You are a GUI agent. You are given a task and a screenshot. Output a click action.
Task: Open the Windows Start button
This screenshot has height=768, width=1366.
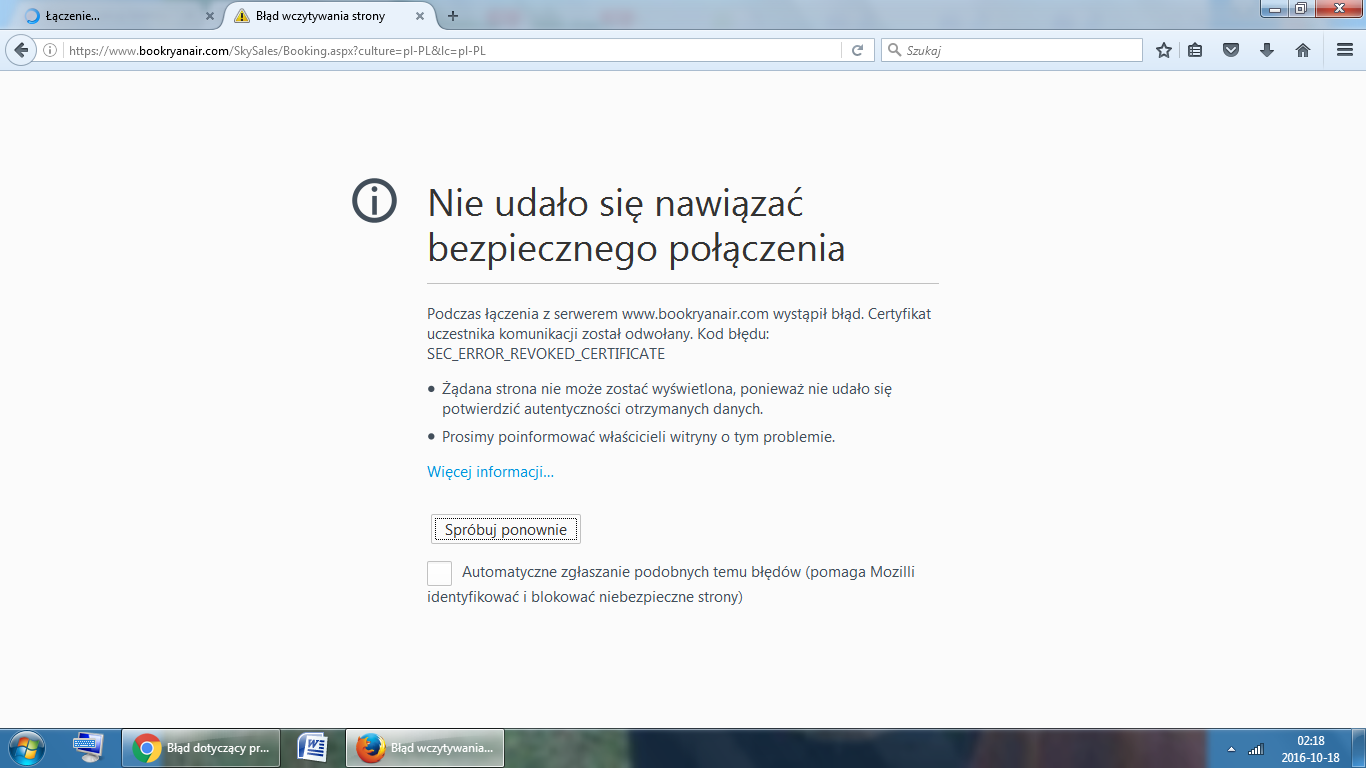[26, 748]
